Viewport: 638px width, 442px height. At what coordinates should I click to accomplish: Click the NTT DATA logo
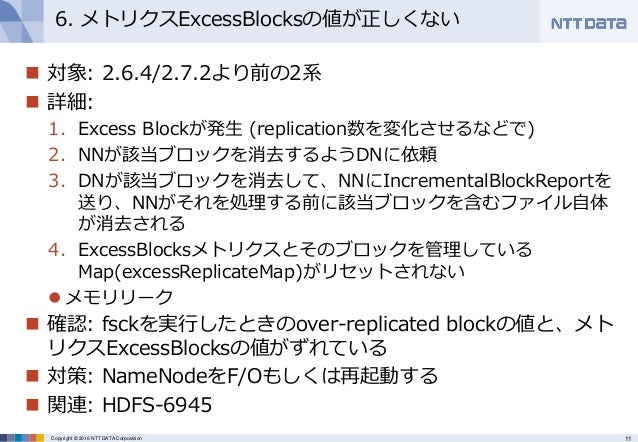pos(588,23)
